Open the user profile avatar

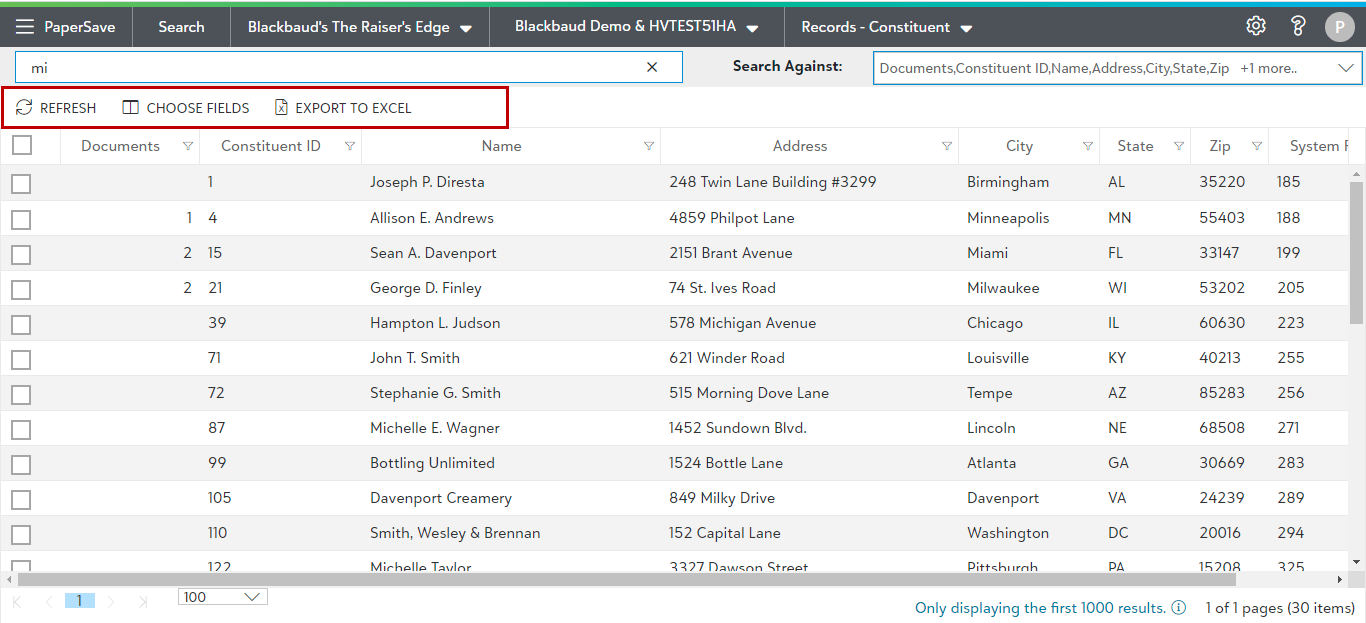(1339, 27)
